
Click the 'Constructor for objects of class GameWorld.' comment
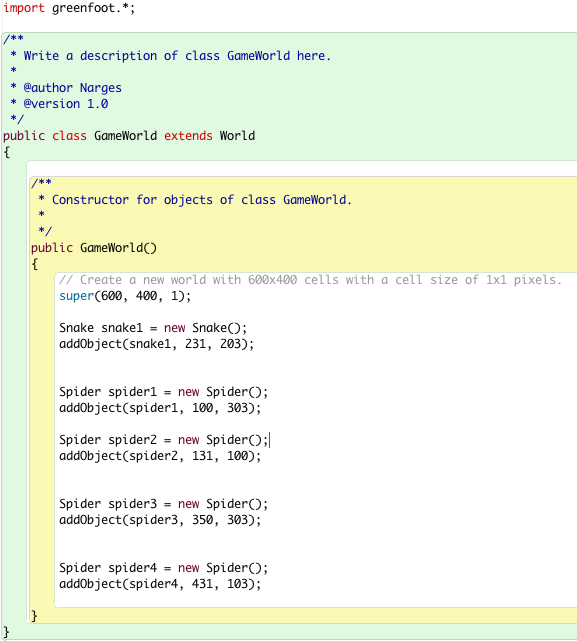tap(202, 199)
